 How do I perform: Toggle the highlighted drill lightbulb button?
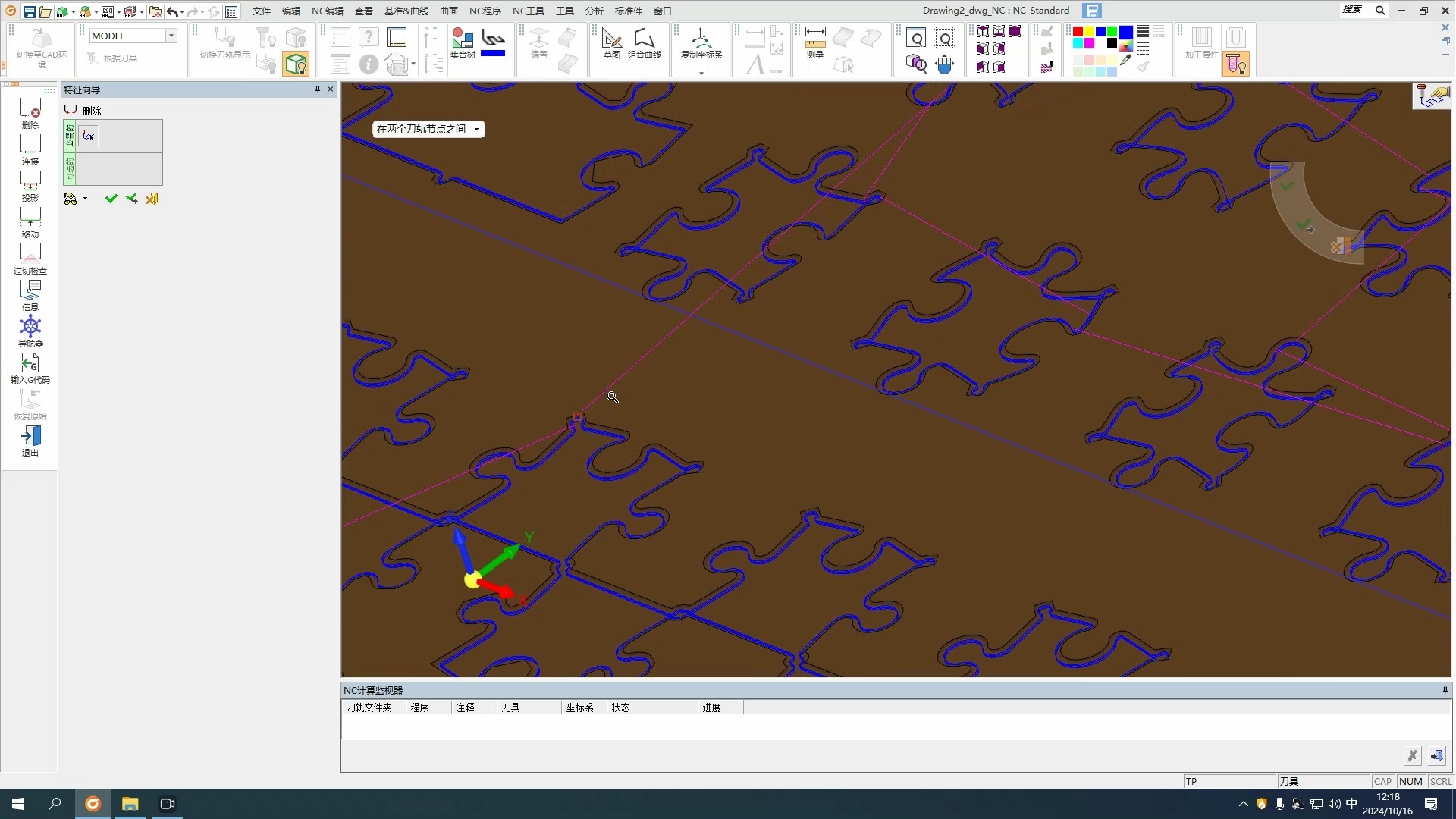[x=1235, y=64]
